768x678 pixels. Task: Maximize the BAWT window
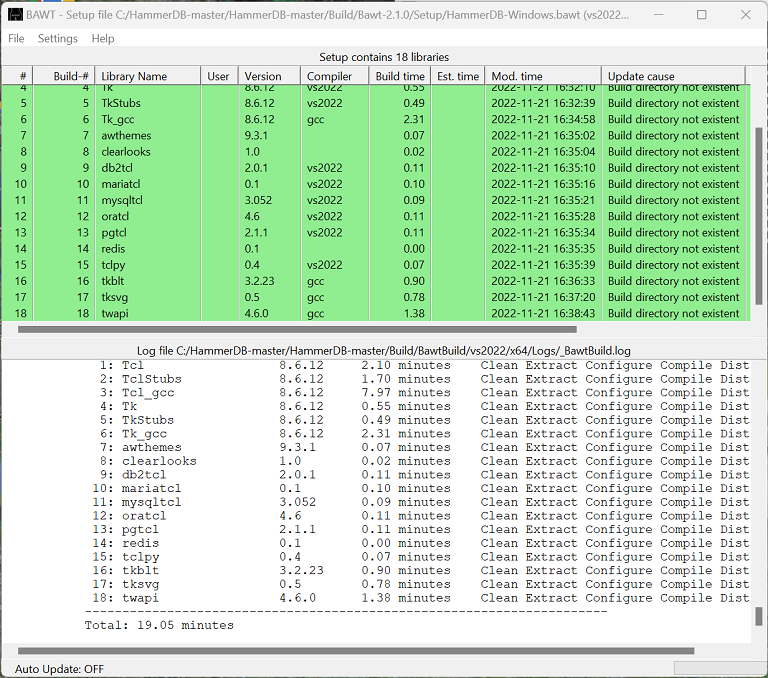pyautogui.click(x=701, y=15)
